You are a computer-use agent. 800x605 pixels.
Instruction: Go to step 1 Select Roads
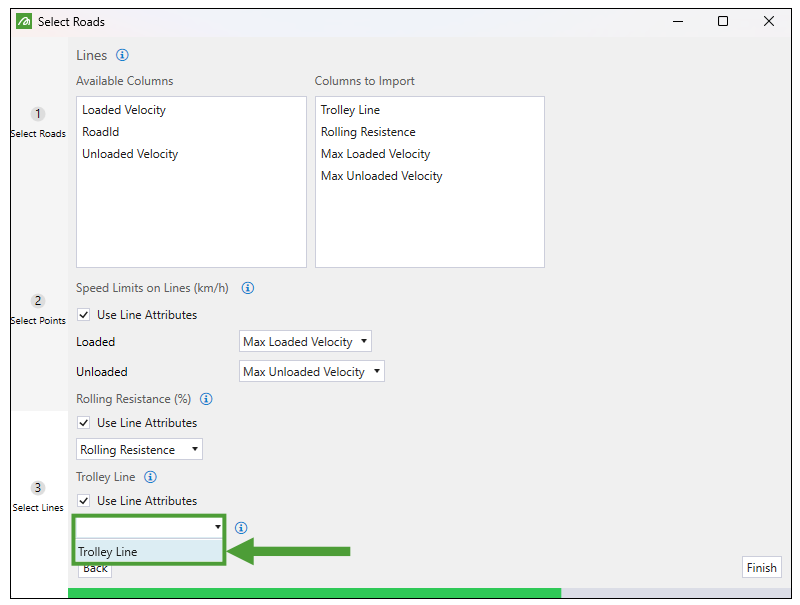pos(38,122)
